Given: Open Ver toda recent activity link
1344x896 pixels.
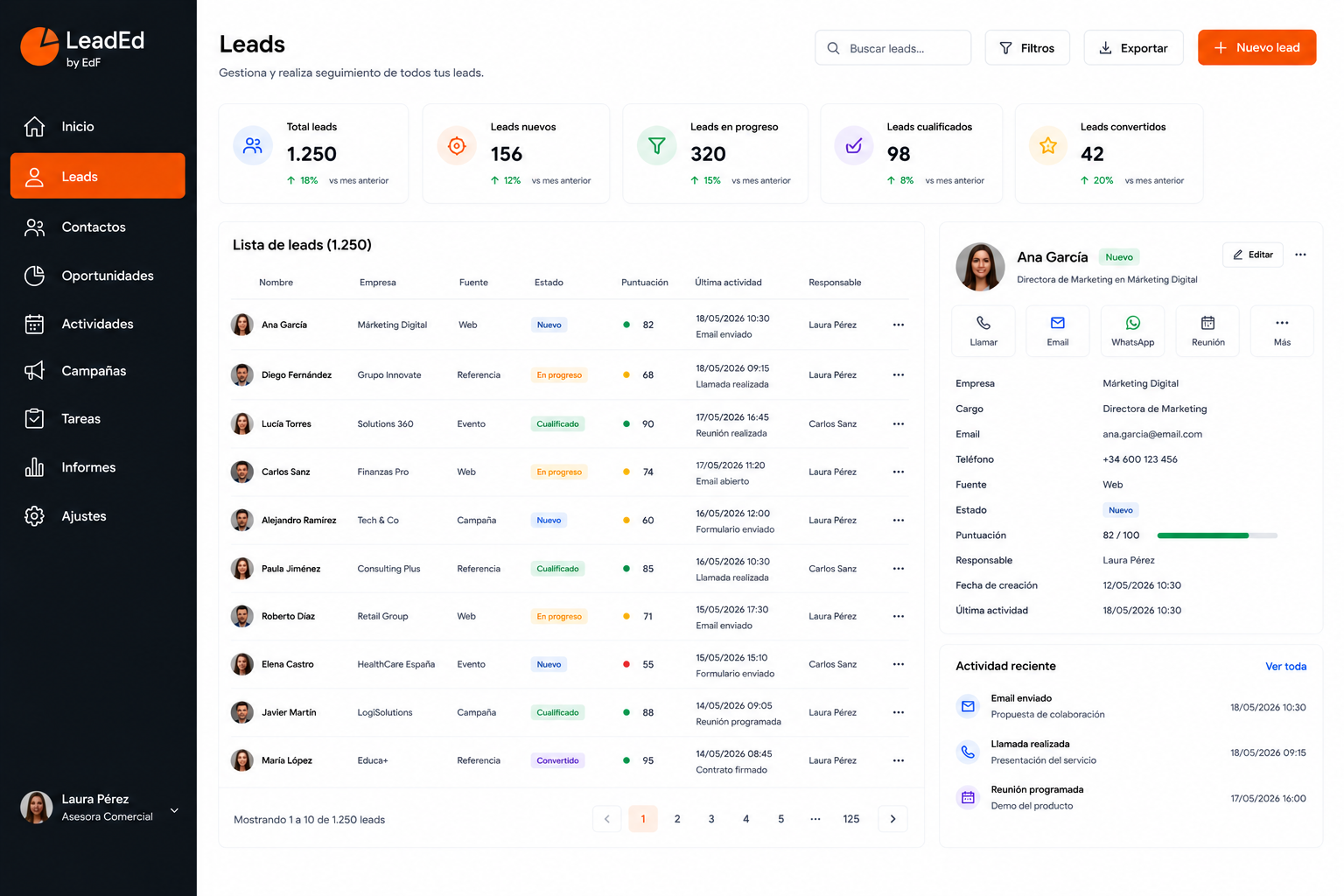Looking at the screenshot, I should [x=1286, y=667].
